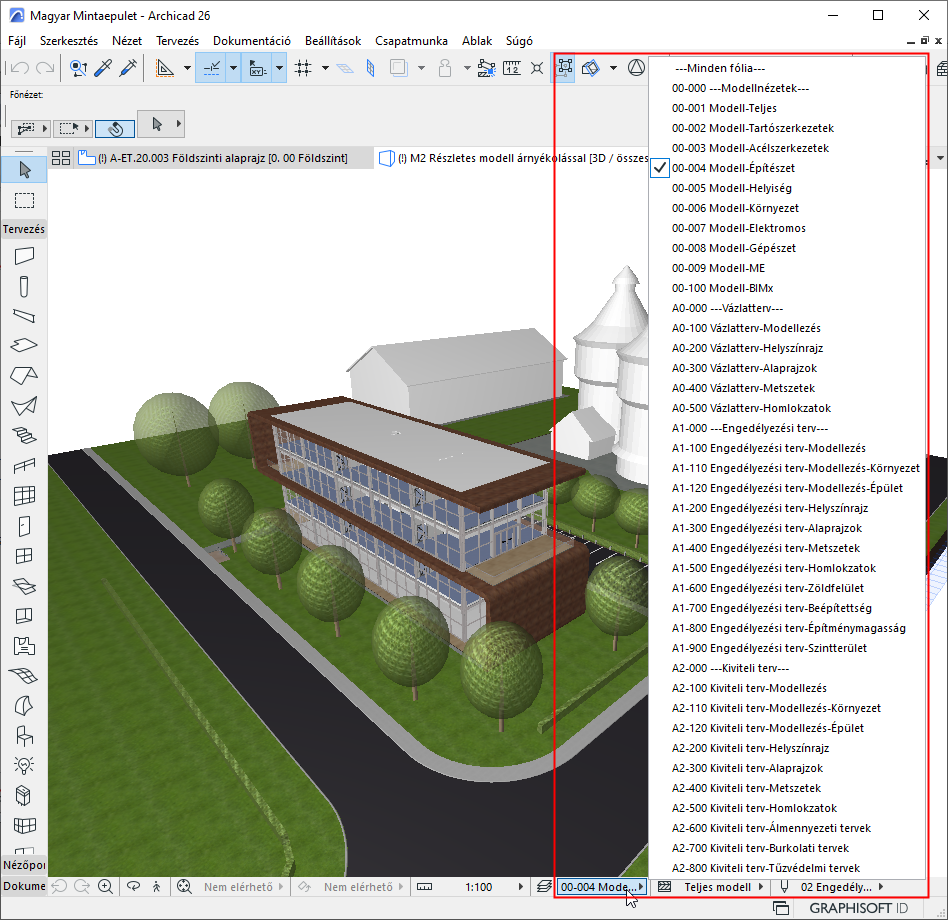Expand the Teljes modell filter dropdown
Viewport: 948px width, 920px height.
tap(716, 887)
